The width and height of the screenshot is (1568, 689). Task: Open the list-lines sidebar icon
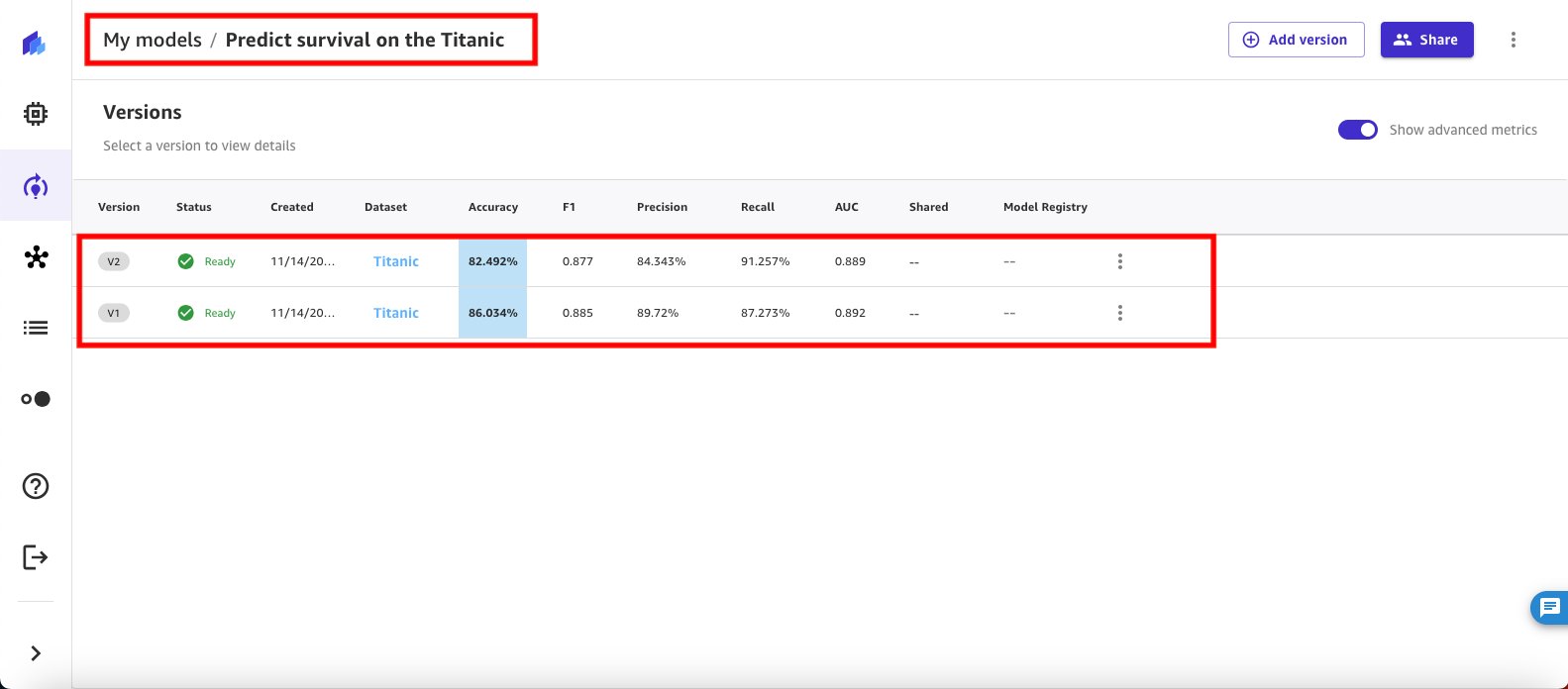point(36,328)
